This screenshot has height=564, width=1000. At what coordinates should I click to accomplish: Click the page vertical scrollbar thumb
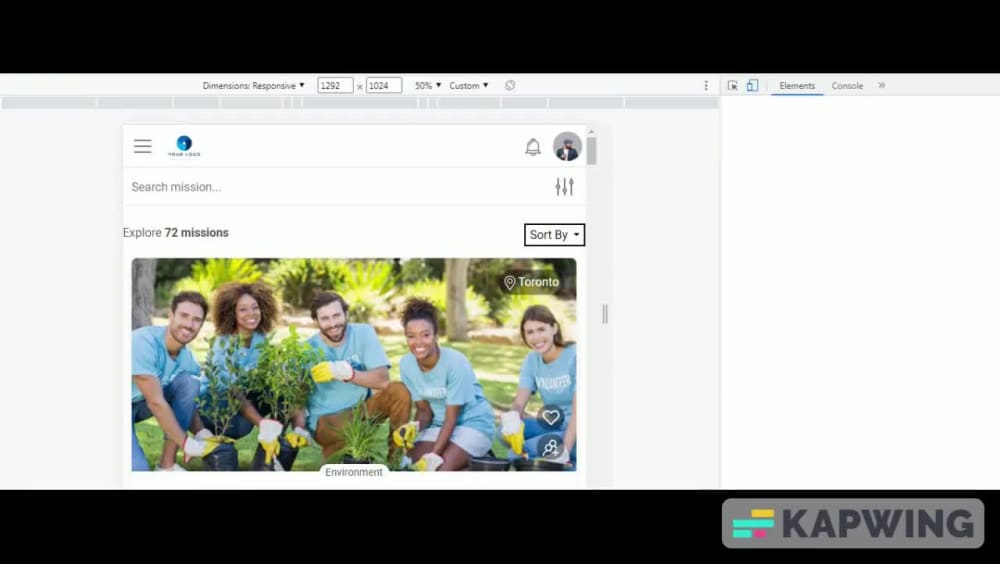pyautogui.click(x=592, y=151)
